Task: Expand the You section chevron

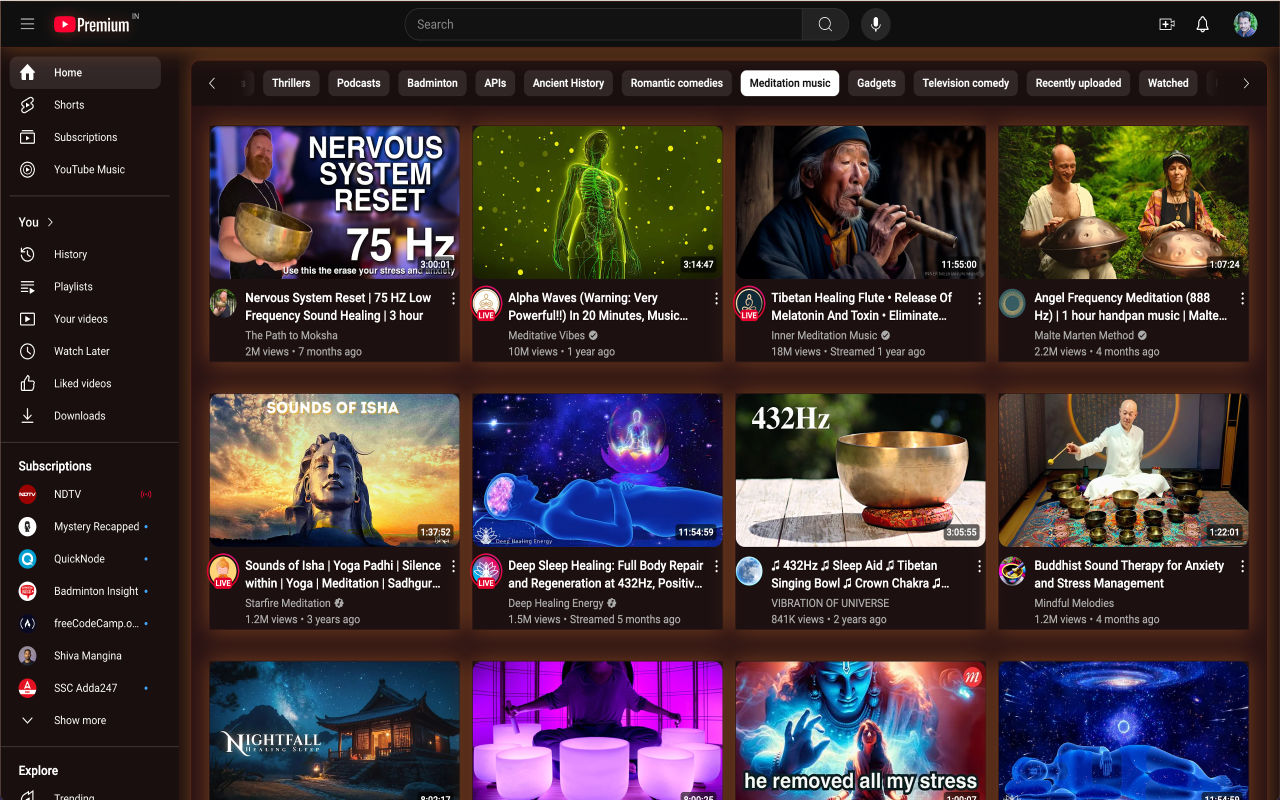Action: coord(51,222)
